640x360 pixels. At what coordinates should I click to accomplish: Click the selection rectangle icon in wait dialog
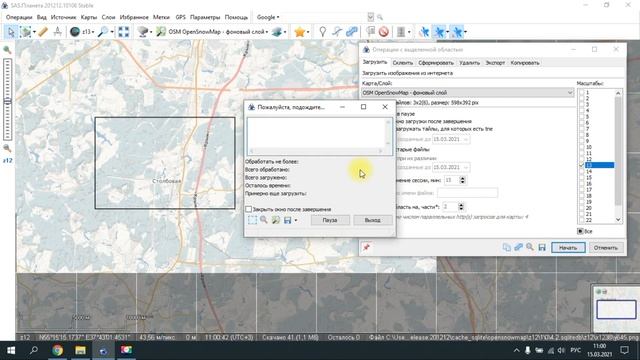click(253, 220)
